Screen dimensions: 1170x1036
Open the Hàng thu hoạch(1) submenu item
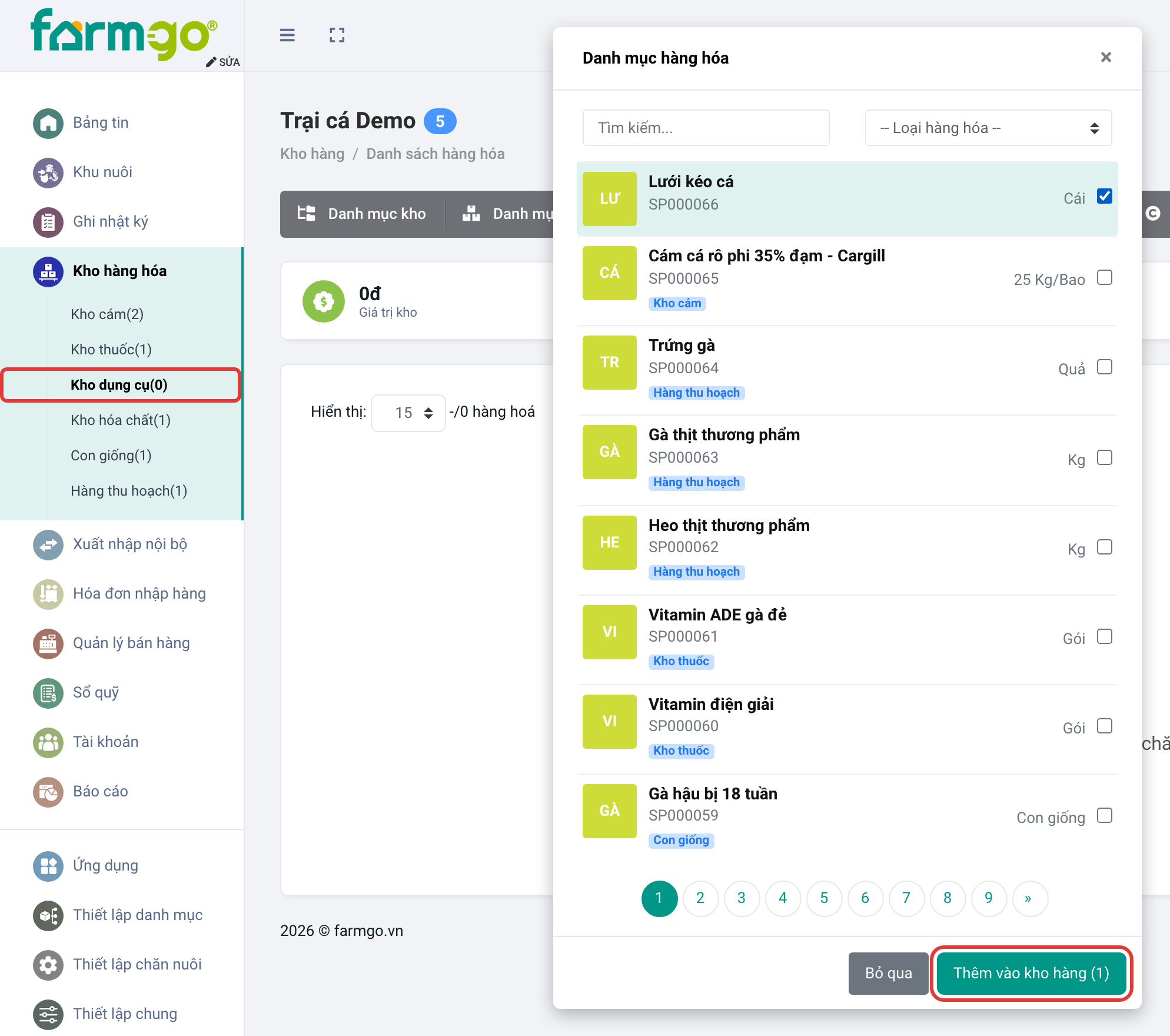[129, 491]
